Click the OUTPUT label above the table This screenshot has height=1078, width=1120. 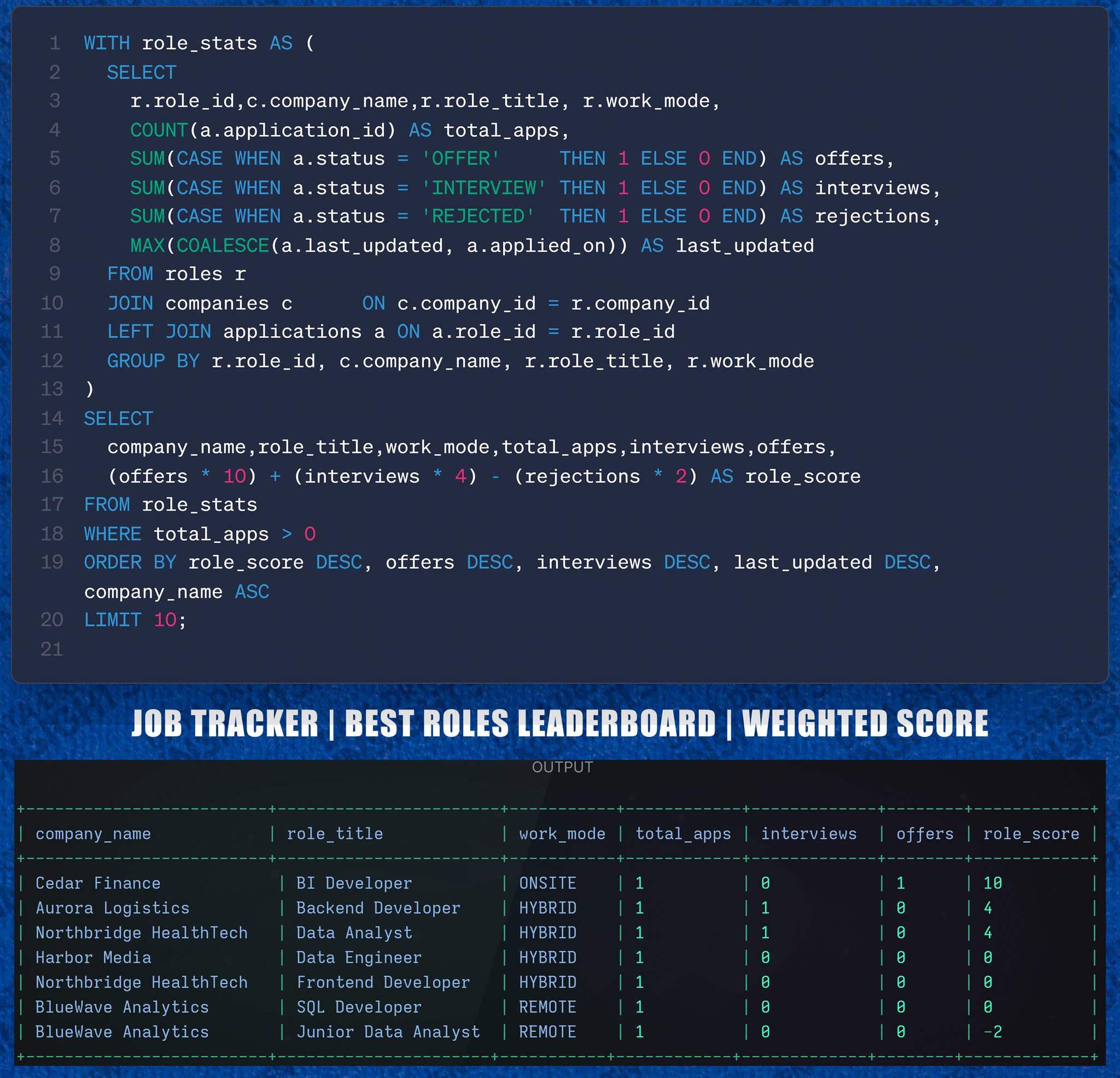(x=562, y=767)
